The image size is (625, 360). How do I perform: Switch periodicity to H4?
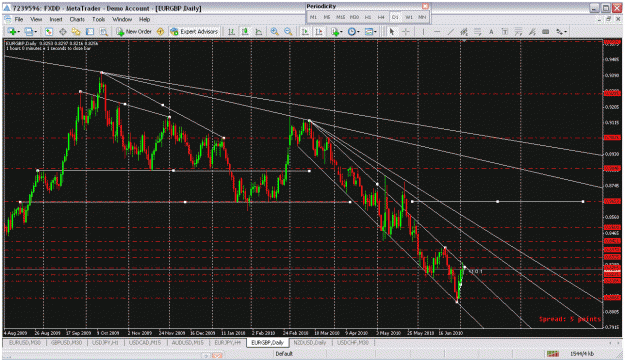[381, 17]
